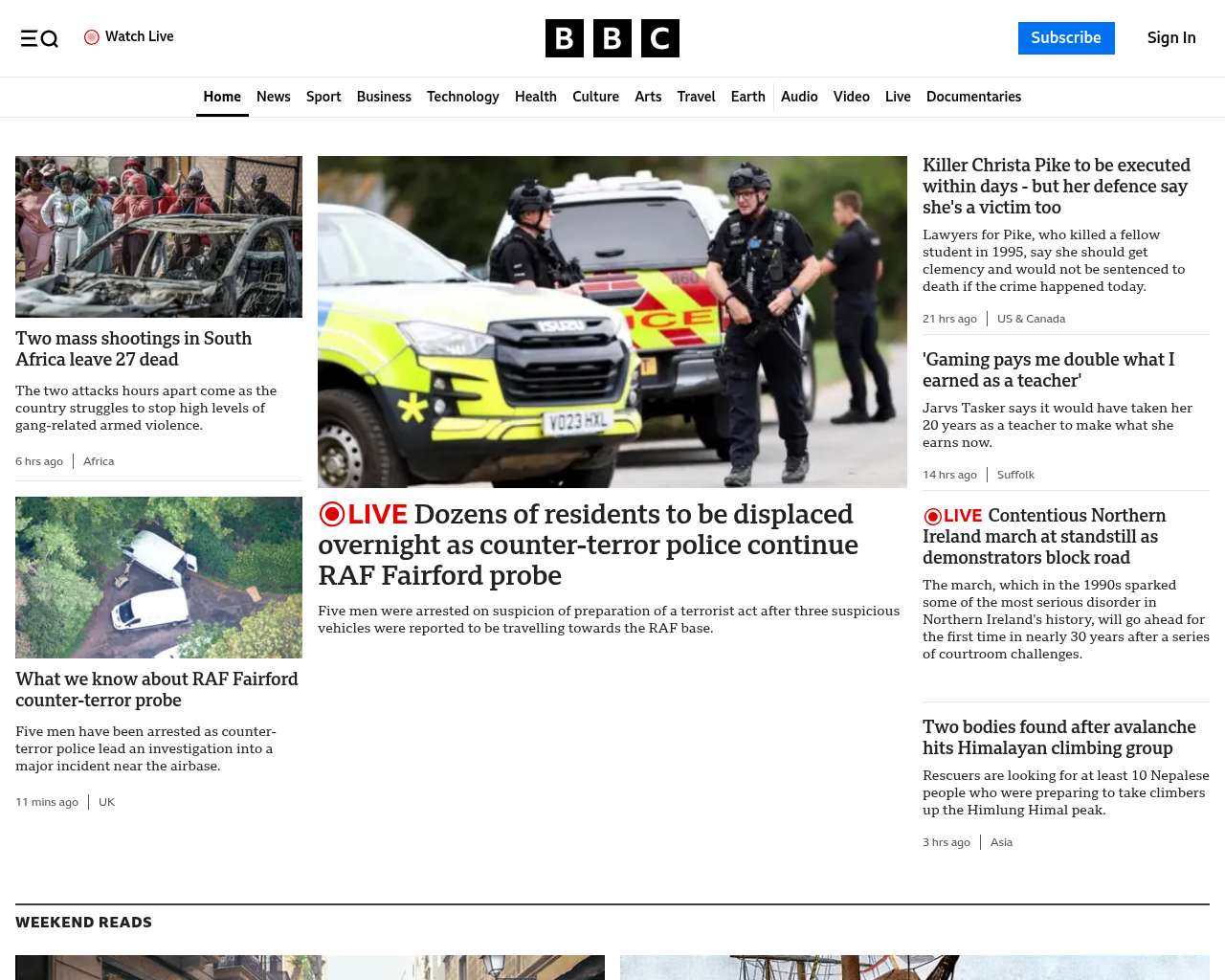1225x980 pixels.
Task: Read Two mass shootings in South Africa
Action: tap(134, 349)
